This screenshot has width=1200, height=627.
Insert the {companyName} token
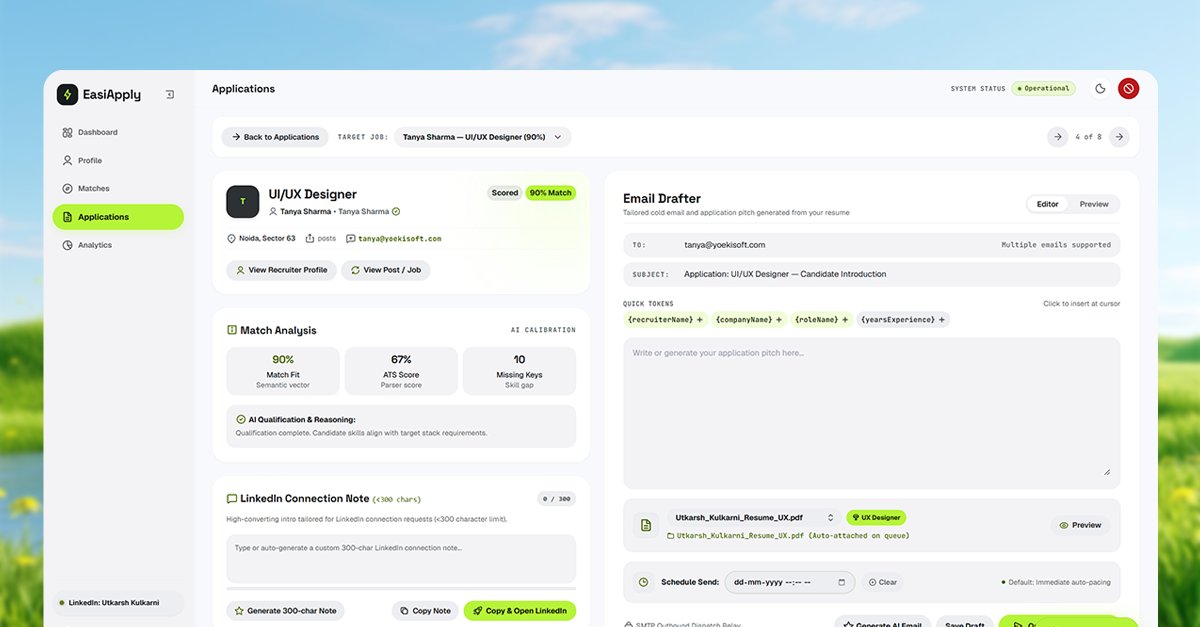pyautogui.click(x=749, y=320)
